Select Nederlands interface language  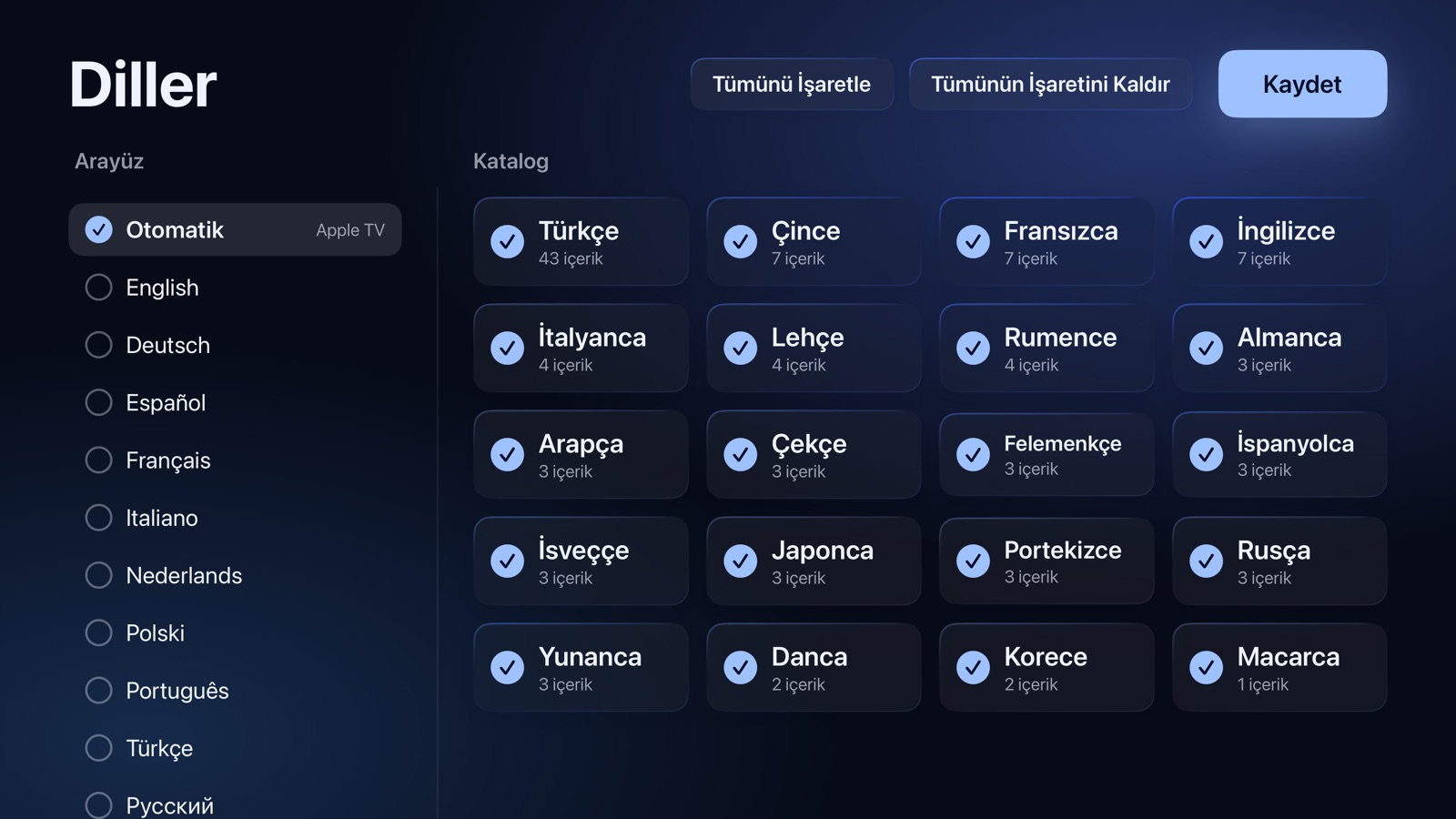point(235,575)
